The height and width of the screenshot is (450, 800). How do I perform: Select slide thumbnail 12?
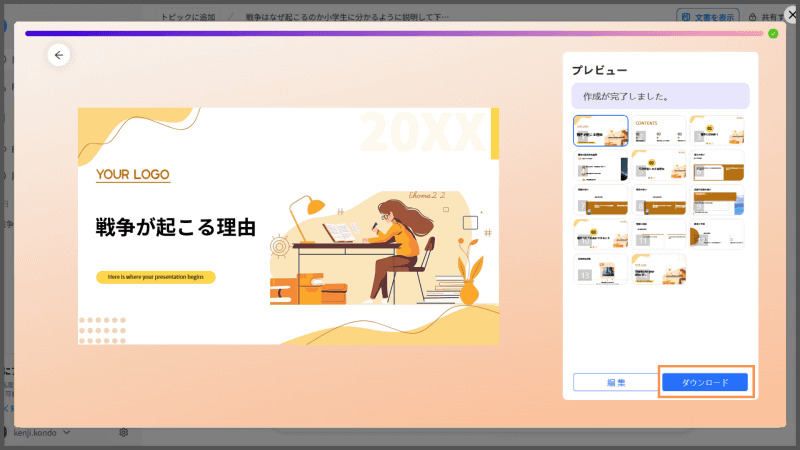tap(717, 235)
